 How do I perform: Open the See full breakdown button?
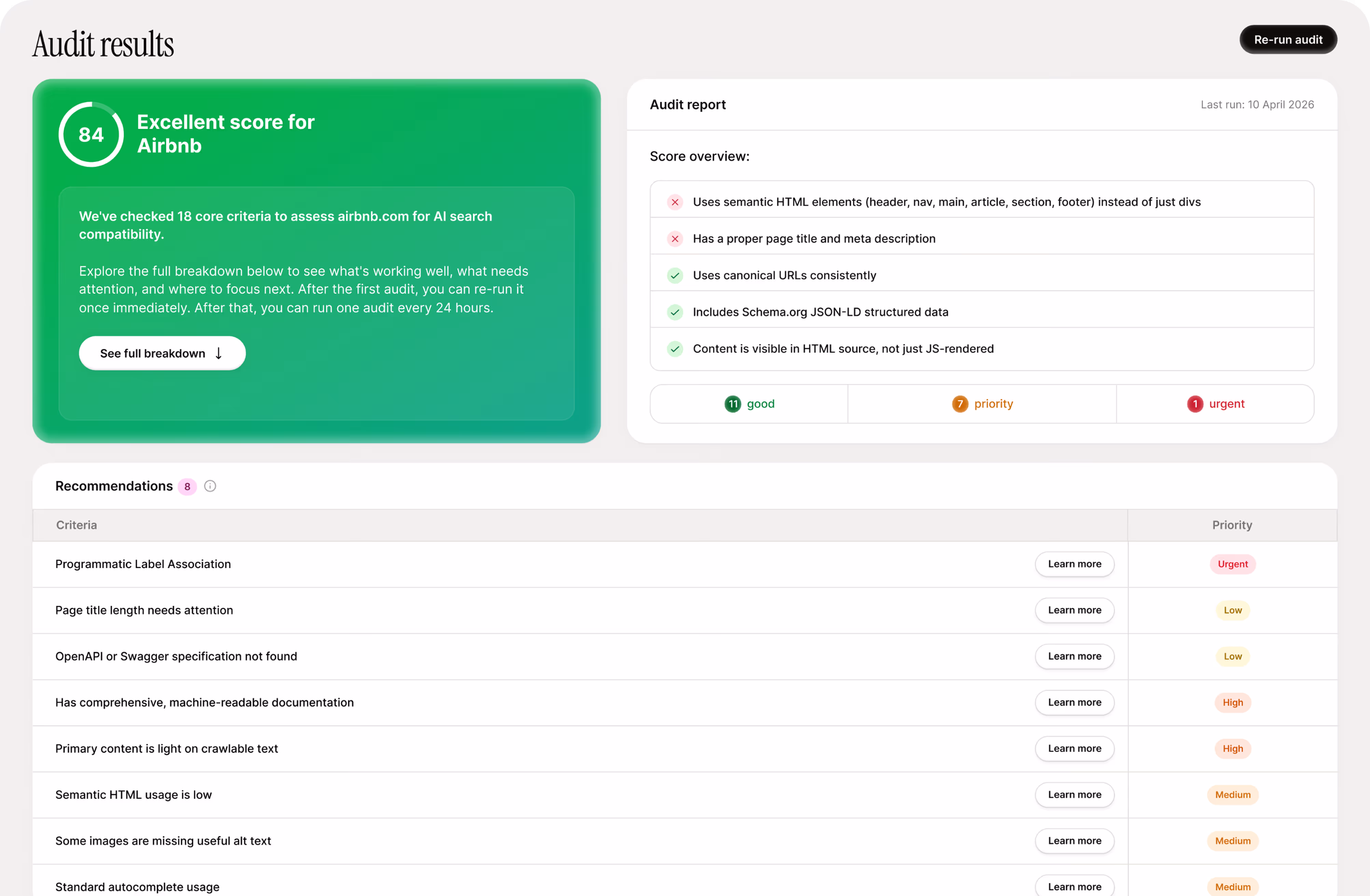[x=162, y=353]
